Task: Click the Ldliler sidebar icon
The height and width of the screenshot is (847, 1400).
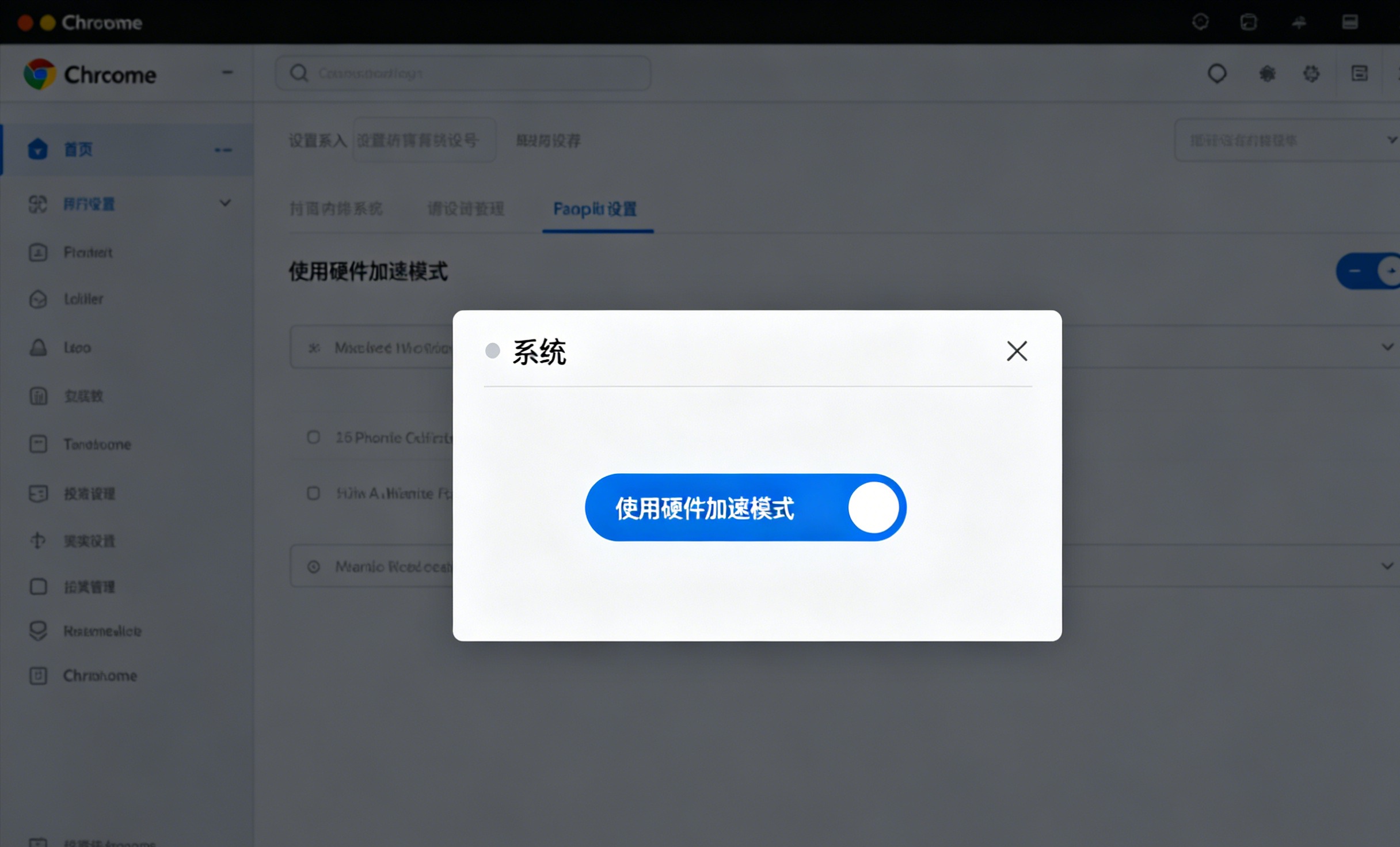Action: (38, 299)
